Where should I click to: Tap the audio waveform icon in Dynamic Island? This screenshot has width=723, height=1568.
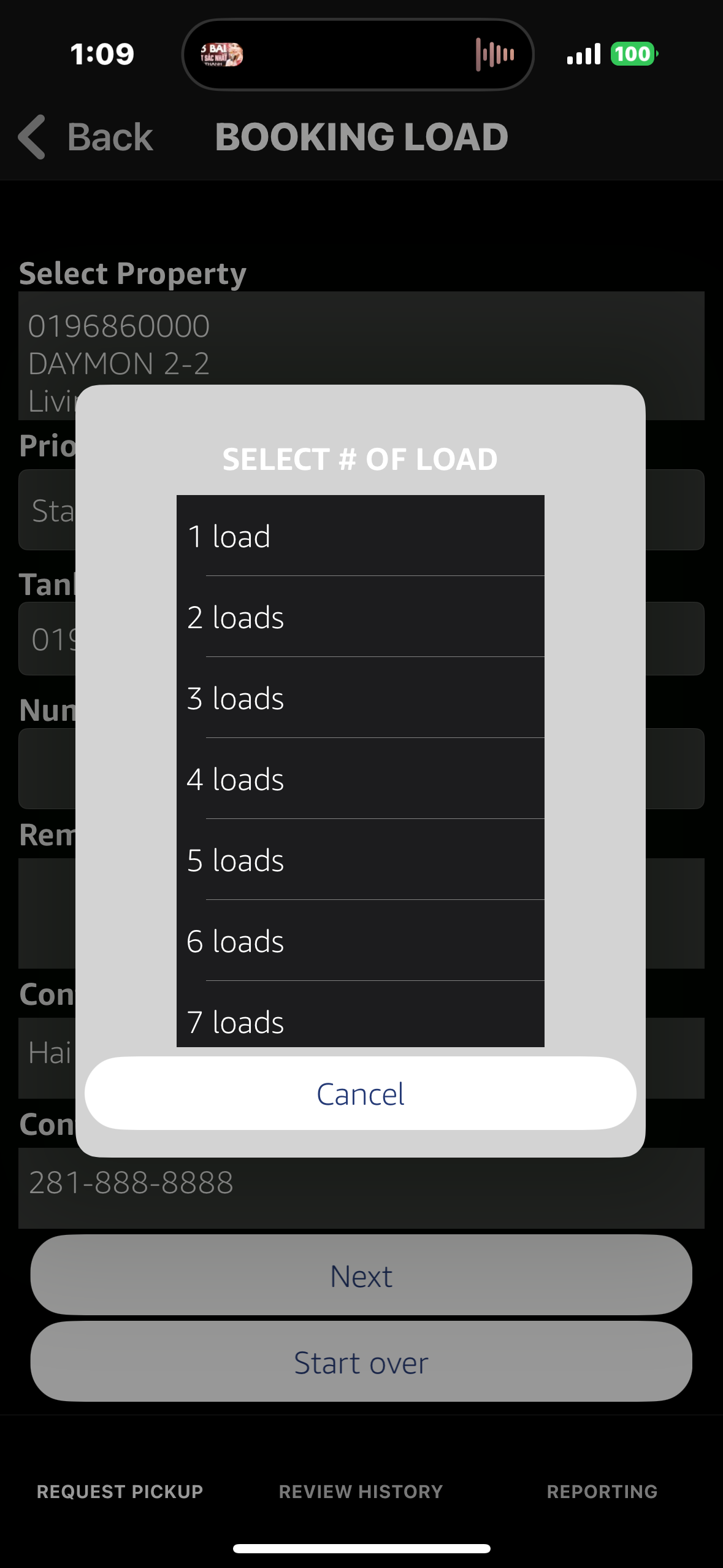coord(495,55)
